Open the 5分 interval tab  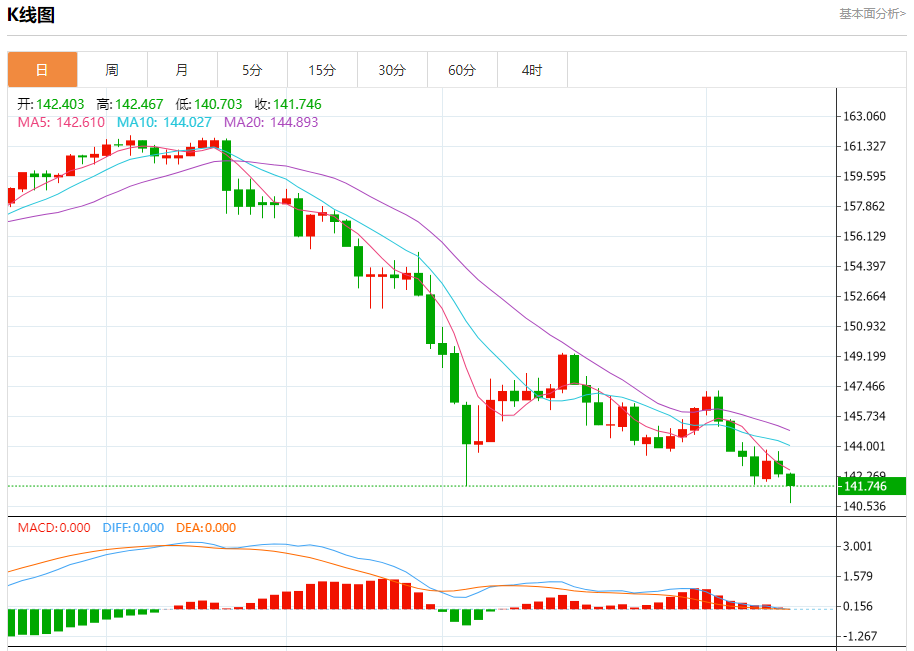(x=252, y=70)
